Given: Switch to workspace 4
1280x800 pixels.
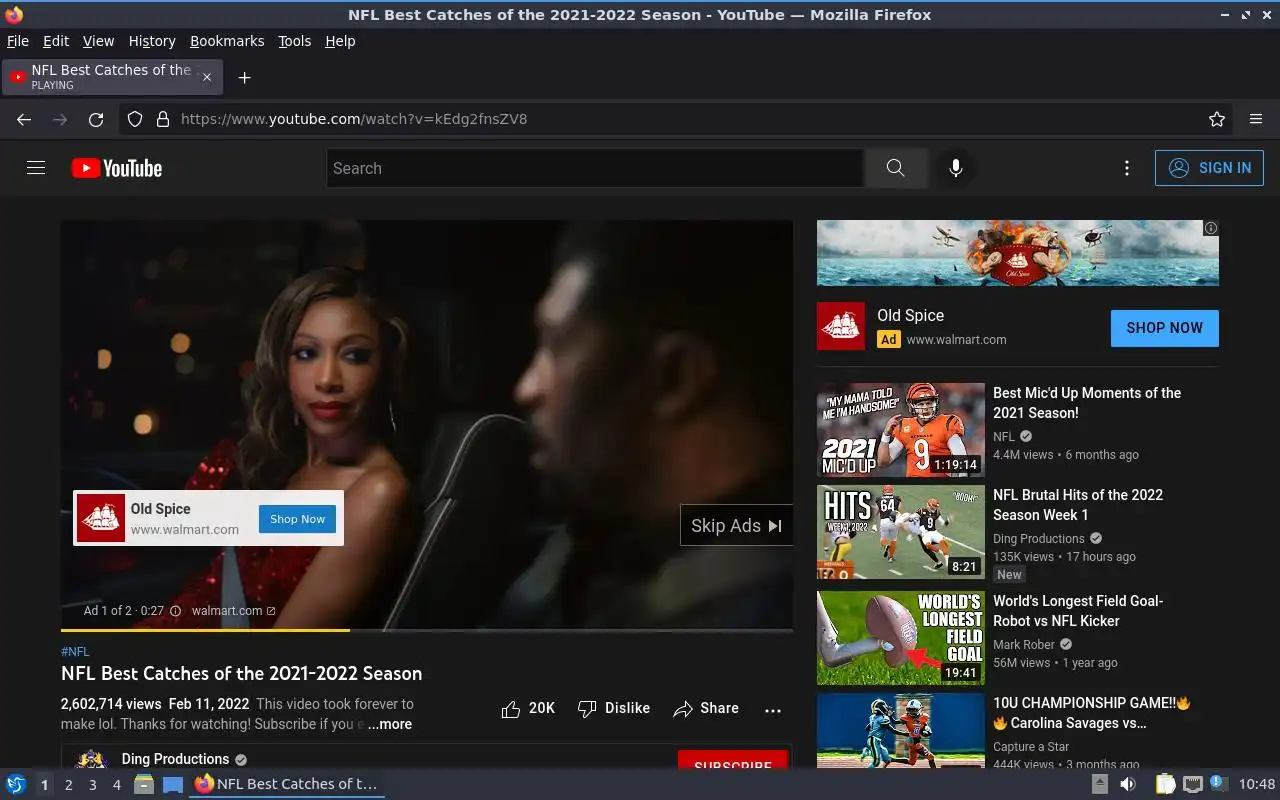Looking at the screenshot, I should click(116, 785).
